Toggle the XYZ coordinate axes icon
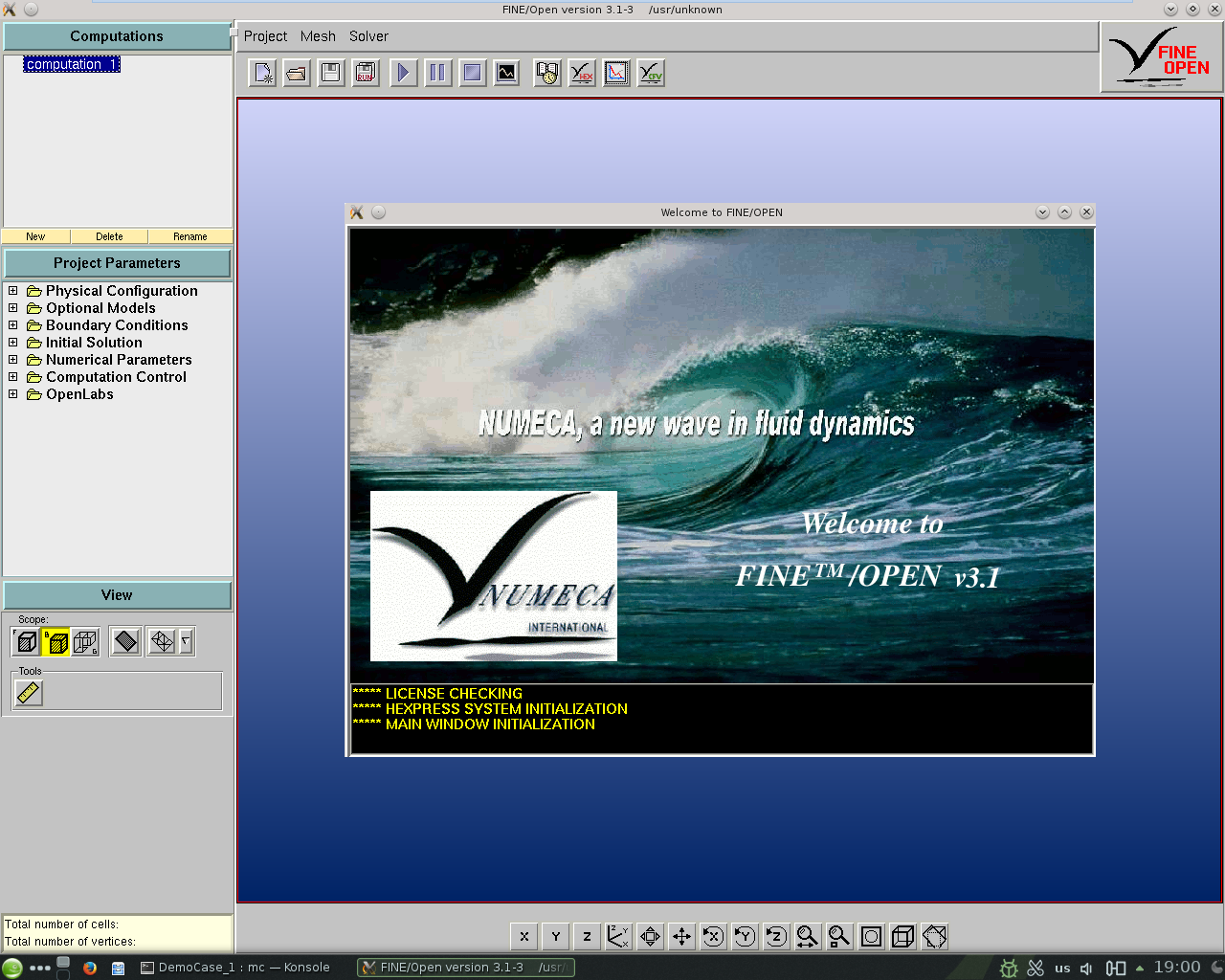This screenshot has height=980, width=1225. (619, 936)
